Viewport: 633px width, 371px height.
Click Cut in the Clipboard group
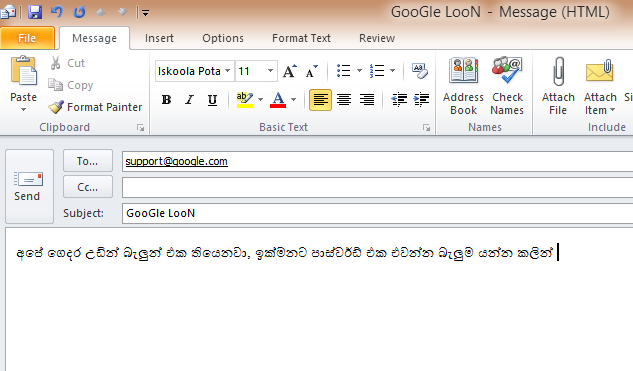click(67, 63)
